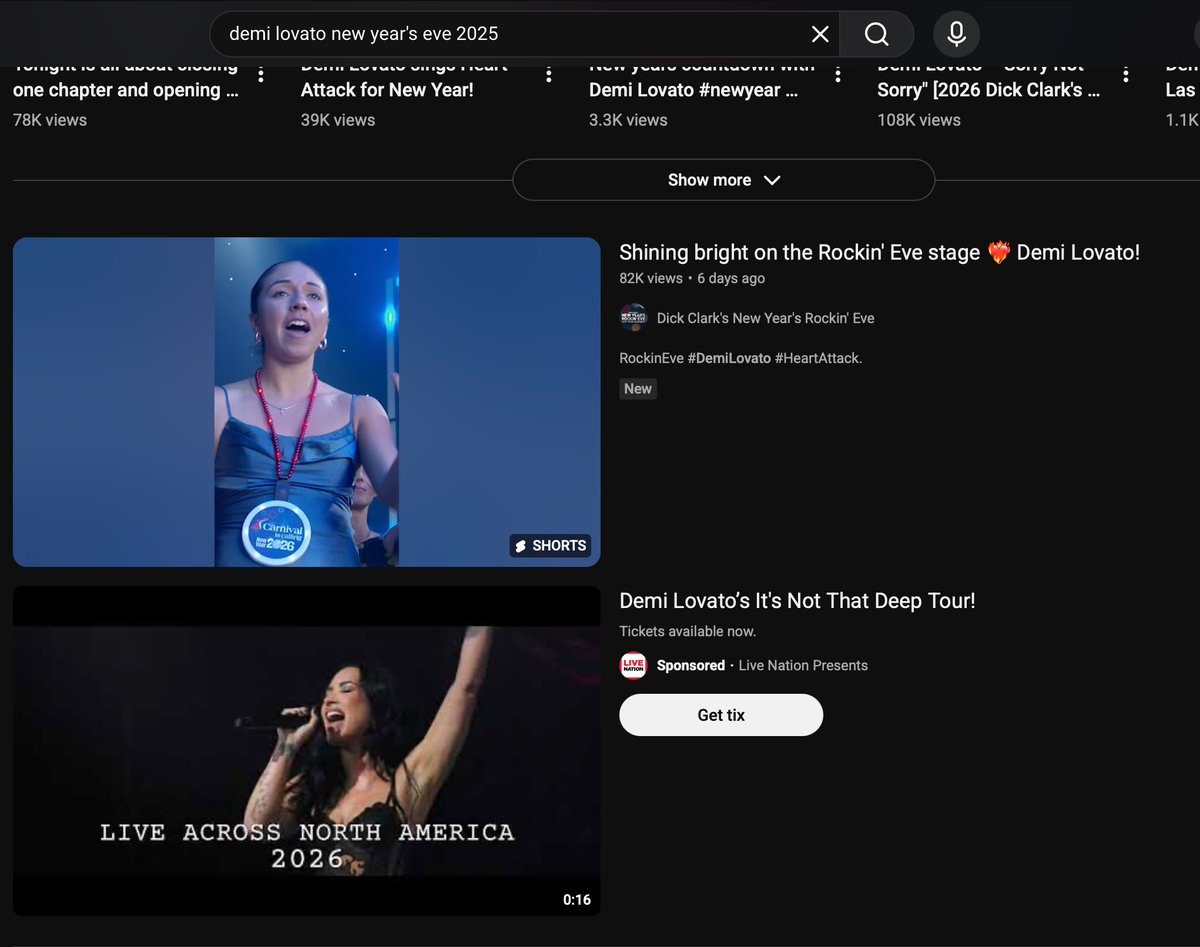Viewport: 1200px width, 947px height.
Task: Click the 82K views metadata text
Action: (651, 279)
